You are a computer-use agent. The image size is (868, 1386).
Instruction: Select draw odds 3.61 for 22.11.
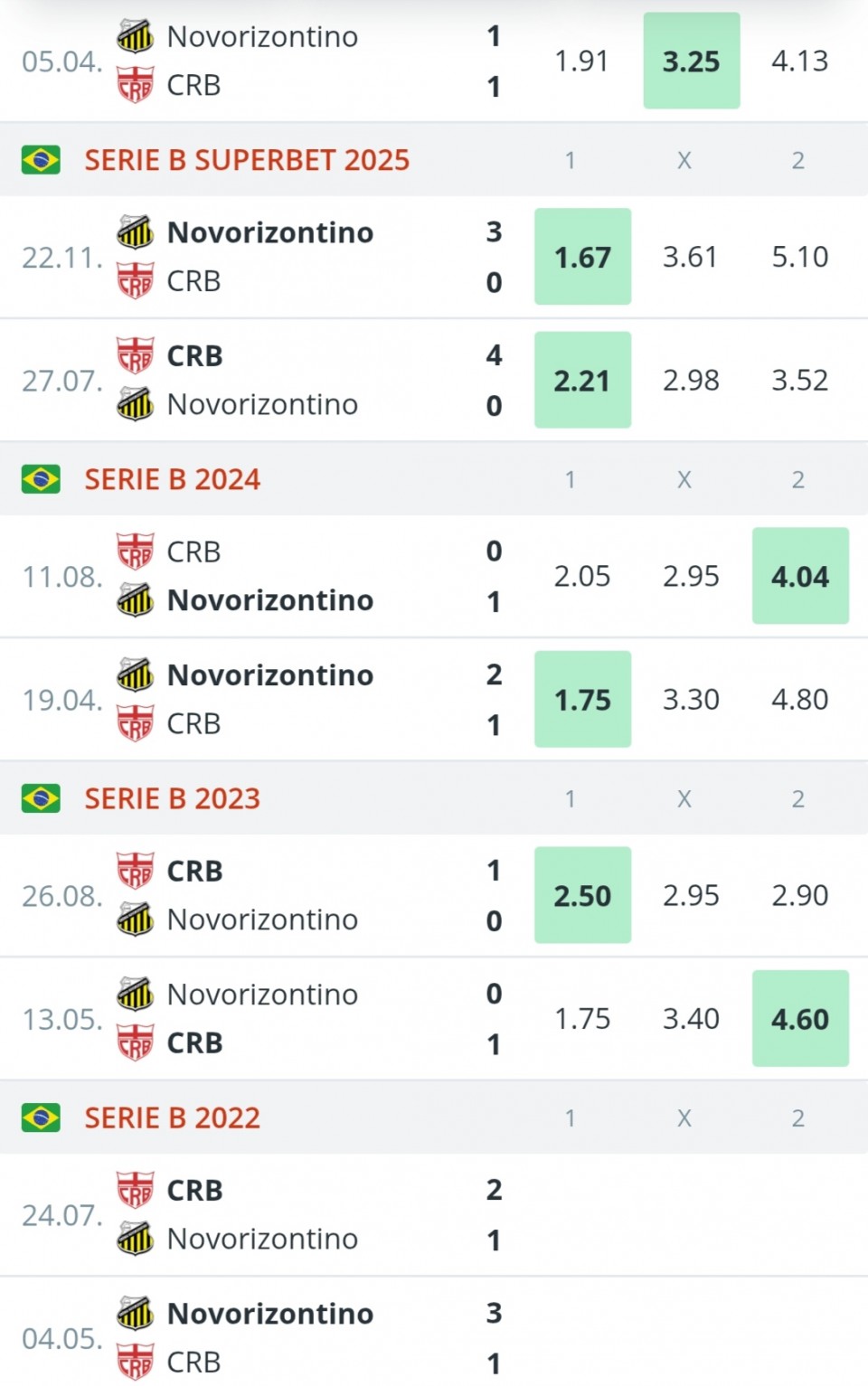[691, 257]
